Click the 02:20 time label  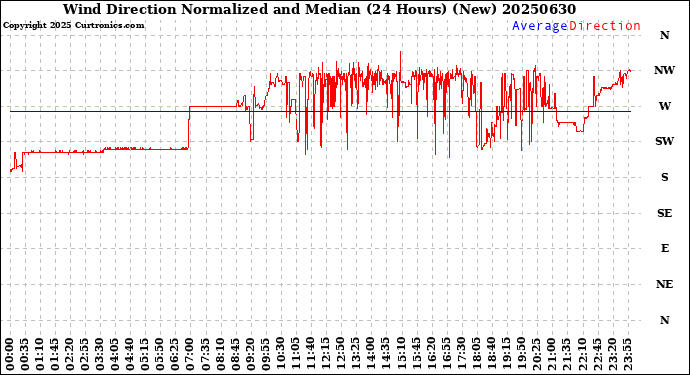click(70, 354)
